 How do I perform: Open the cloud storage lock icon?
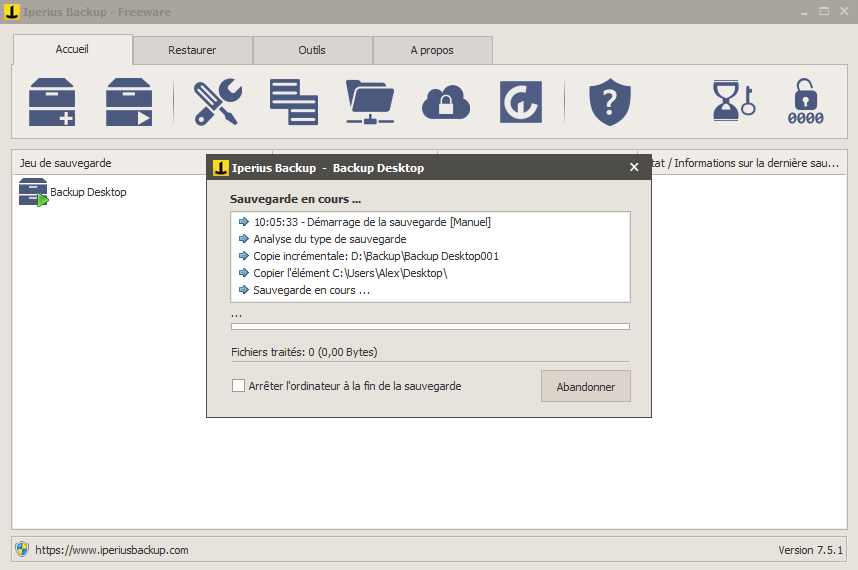point(446,102)
